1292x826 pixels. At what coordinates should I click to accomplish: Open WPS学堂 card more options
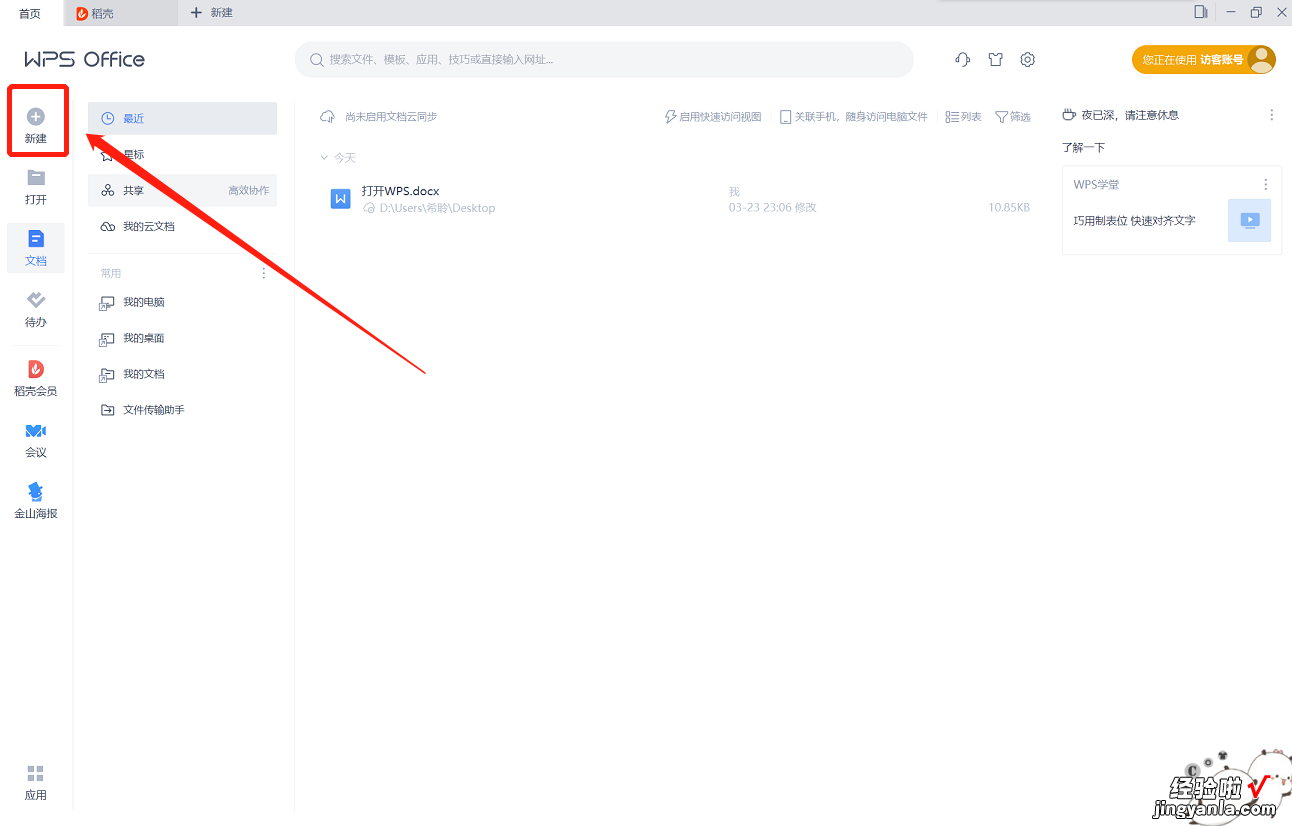pyautogui.click(x=1266, y=185)
